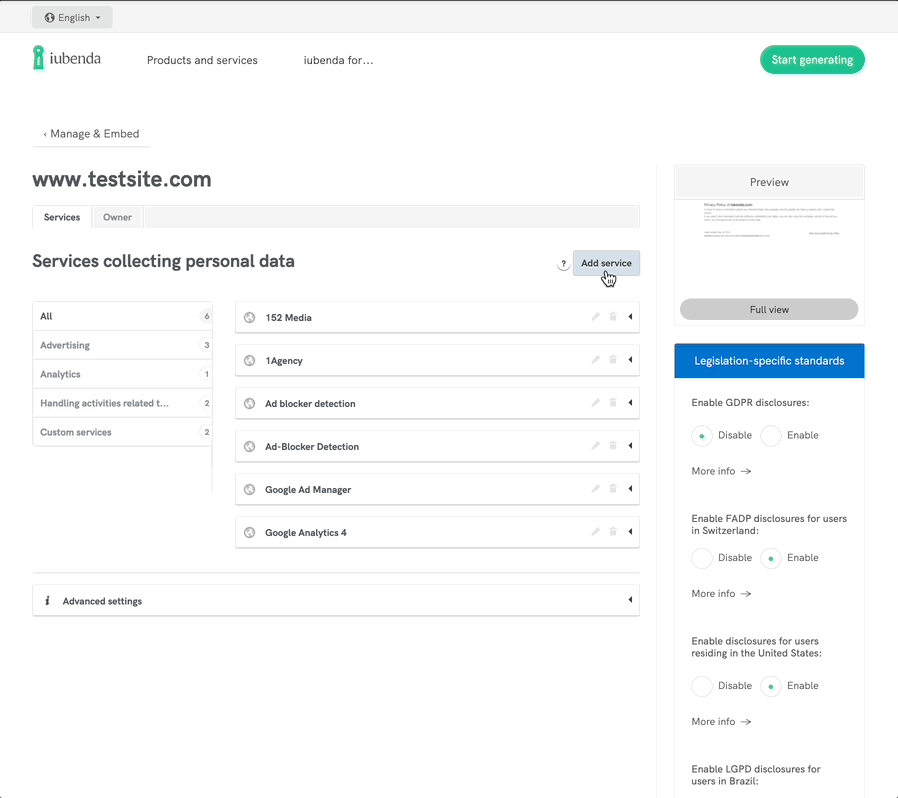The height and width of the screenshot is (798, 898).
Task: Open the English language dropdown
Action: pyautogui.click(x=71, y=17)
